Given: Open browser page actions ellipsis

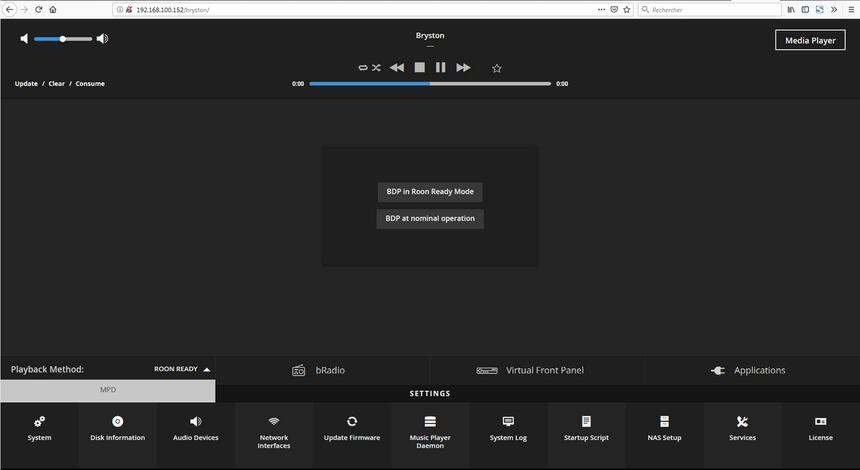Looking at the screenshot, I should 602,9.
